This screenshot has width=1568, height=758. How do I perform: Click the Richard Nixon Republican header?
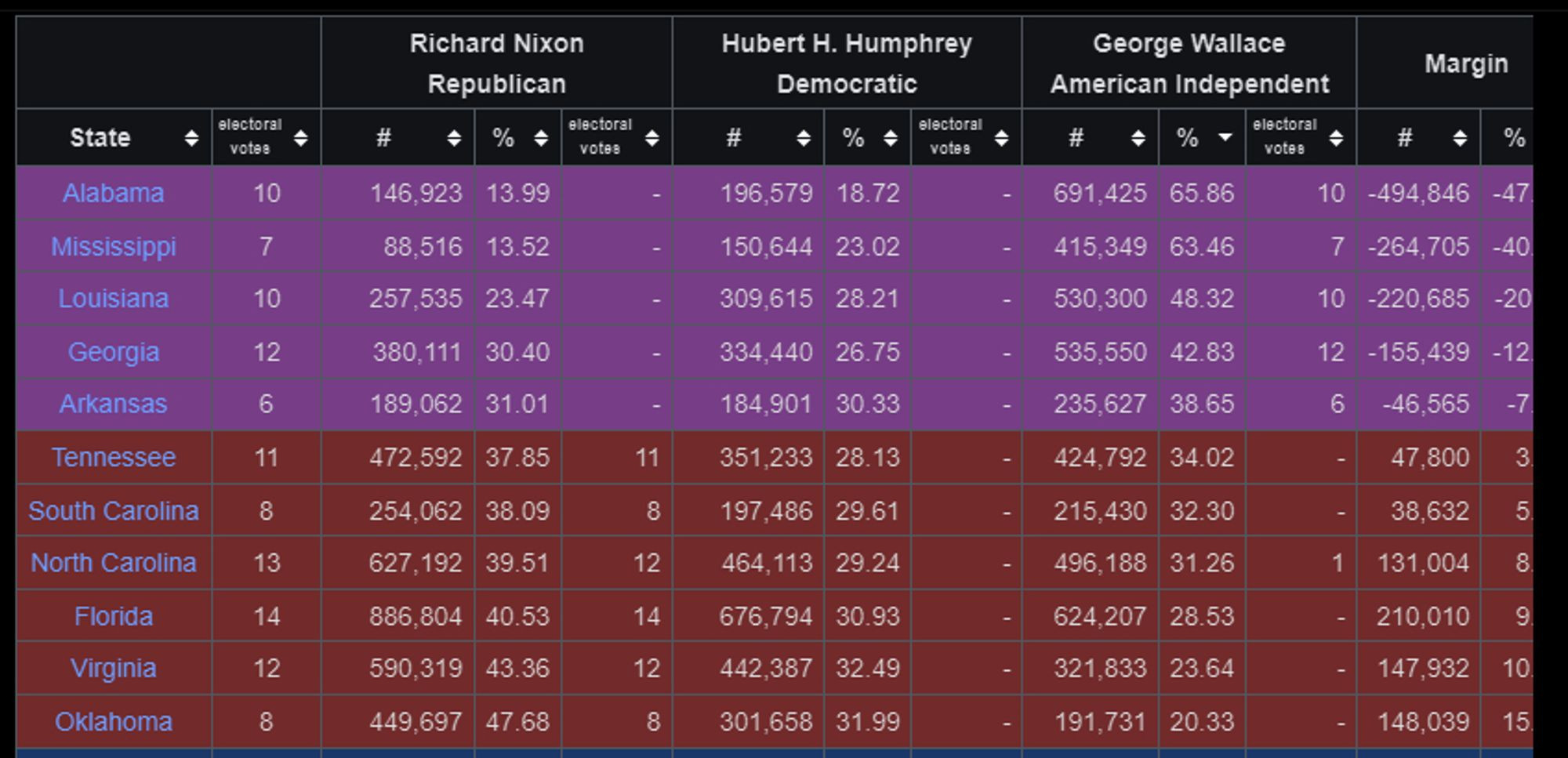point(496,63)
